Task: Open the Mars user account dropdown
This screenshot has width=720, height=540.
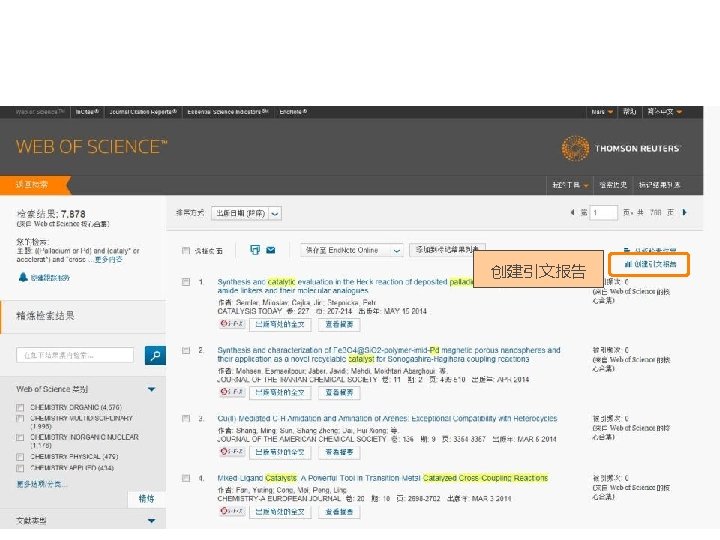Action: [x=602, y=112]
